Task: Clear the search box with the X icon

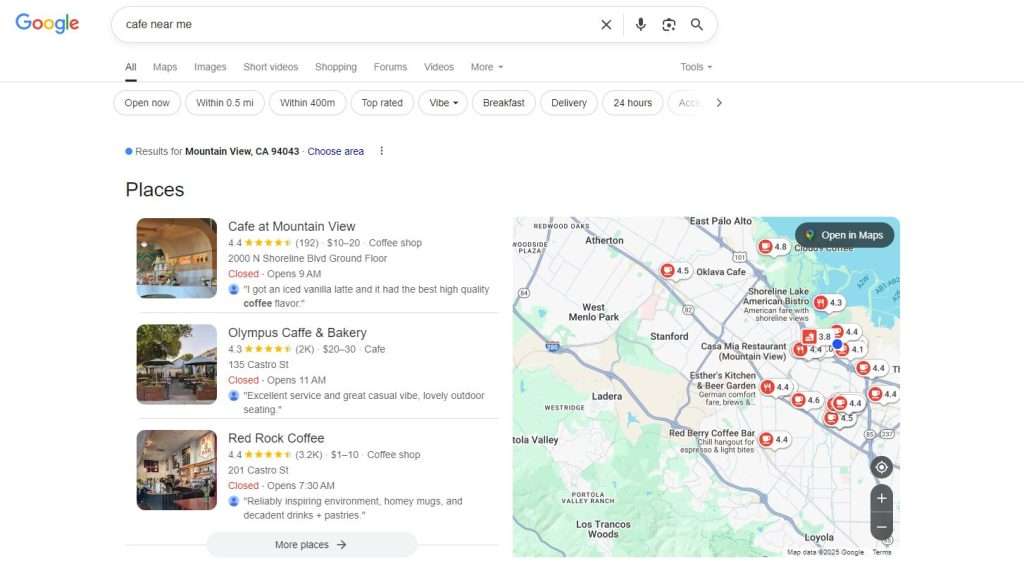Action: coord(606,25)
